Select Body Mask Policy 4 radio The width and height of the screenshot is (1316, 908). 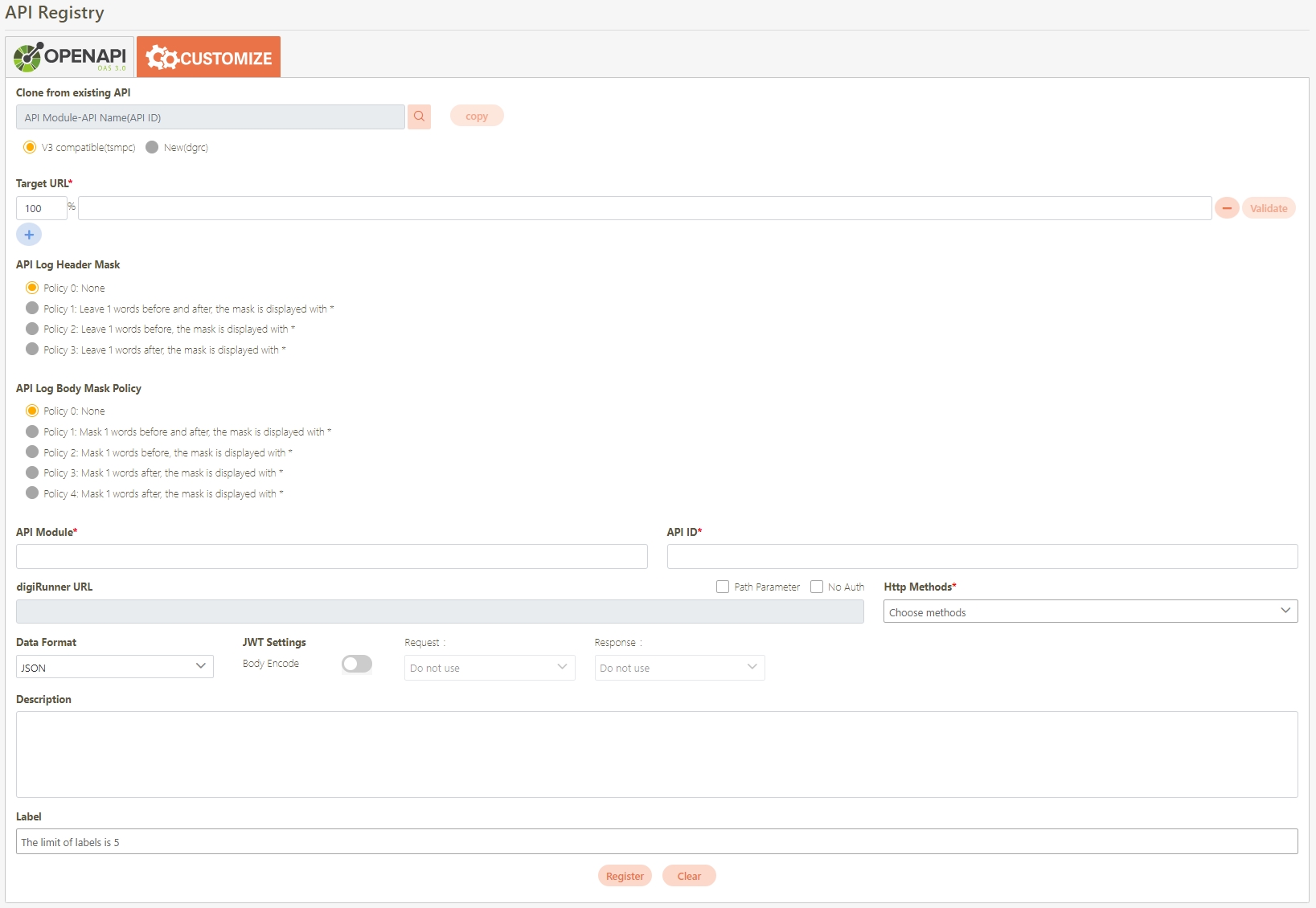(32, 493)
